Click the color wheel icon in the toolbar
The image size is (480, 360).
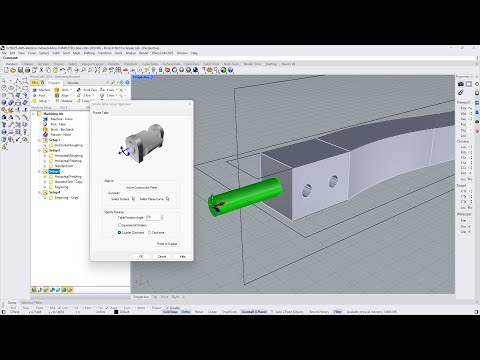pyautogui.click(x=174, y=70)
